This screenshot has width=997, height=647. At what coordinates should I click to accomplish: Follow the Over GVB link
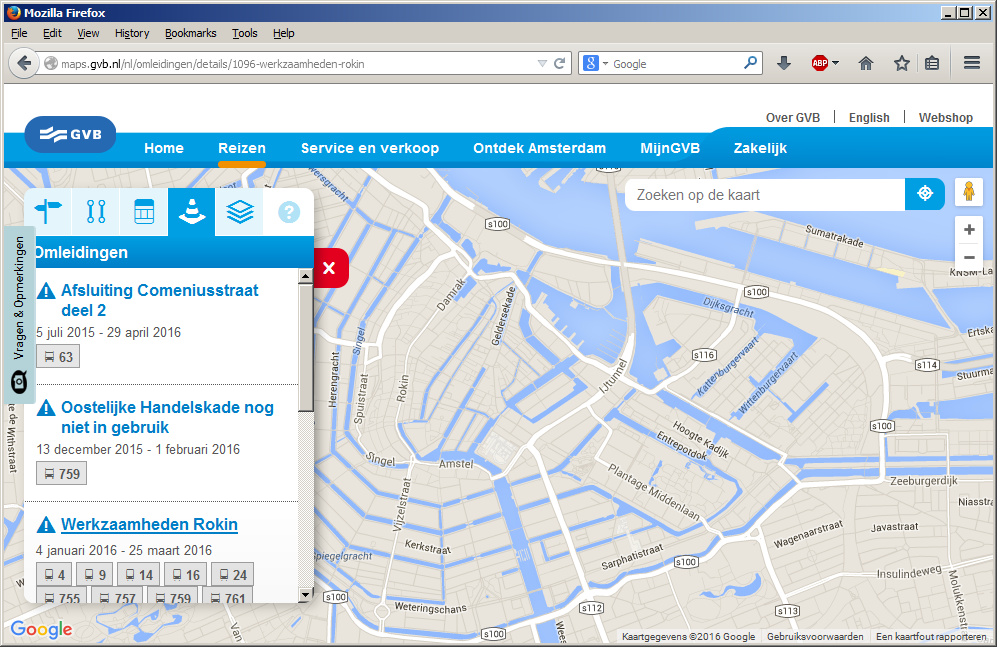[x=793, y=118]
